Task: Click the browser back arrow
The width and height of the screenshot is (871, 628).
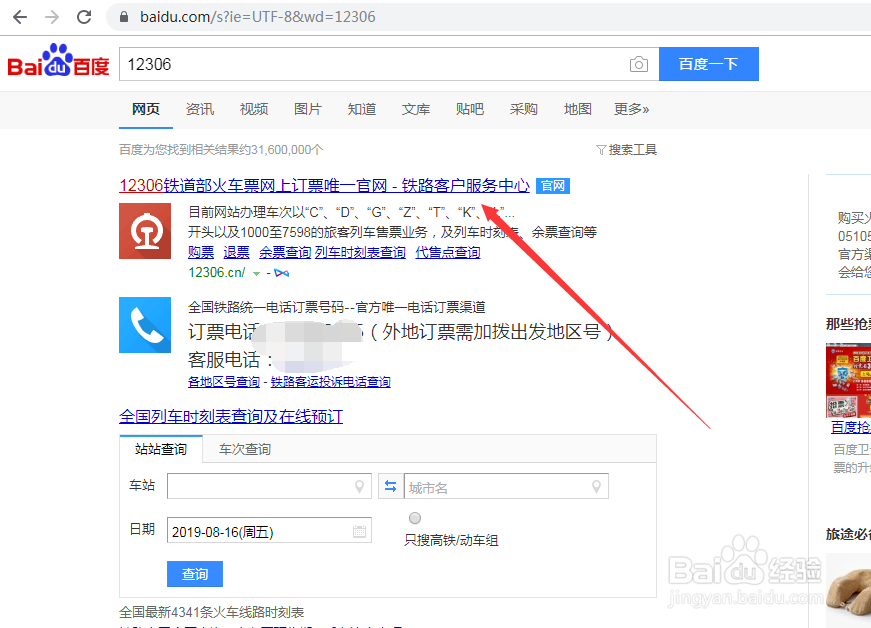Action: (20, 17)
